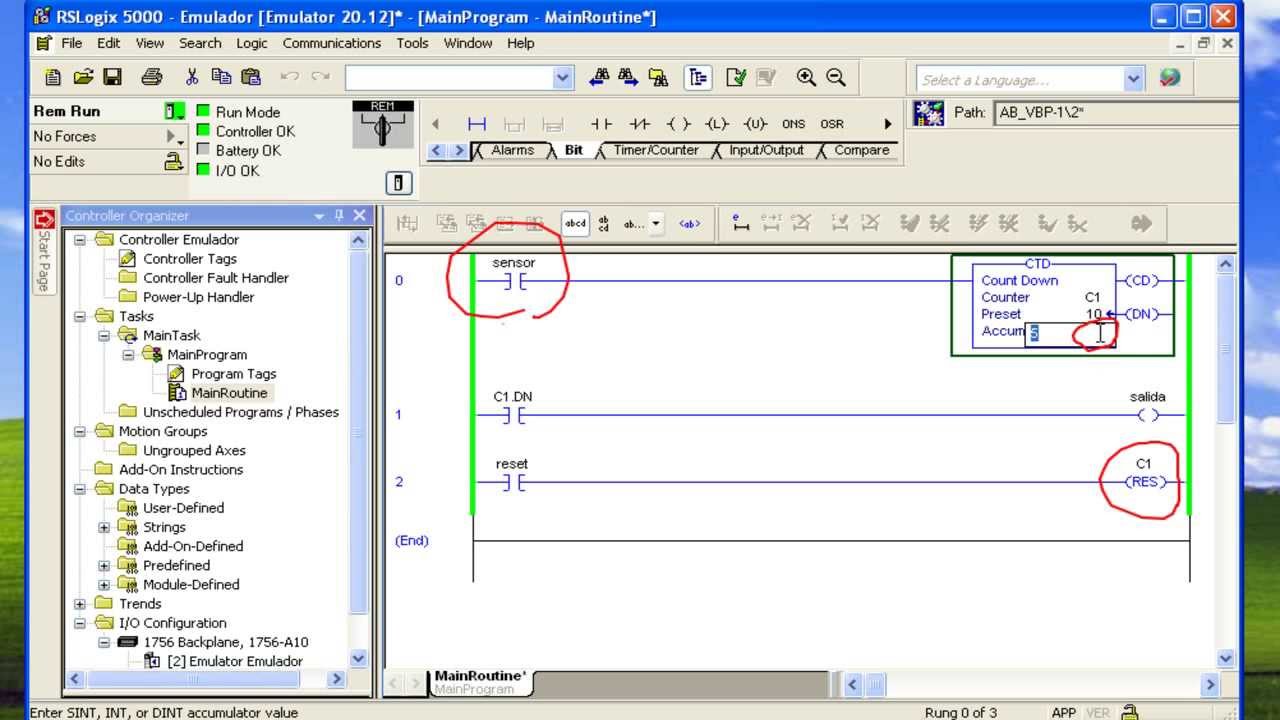The width and height of the screenshot is (1280, 720).
Task: Open the No Forces dropdown arrow
Action: (175, 137)
